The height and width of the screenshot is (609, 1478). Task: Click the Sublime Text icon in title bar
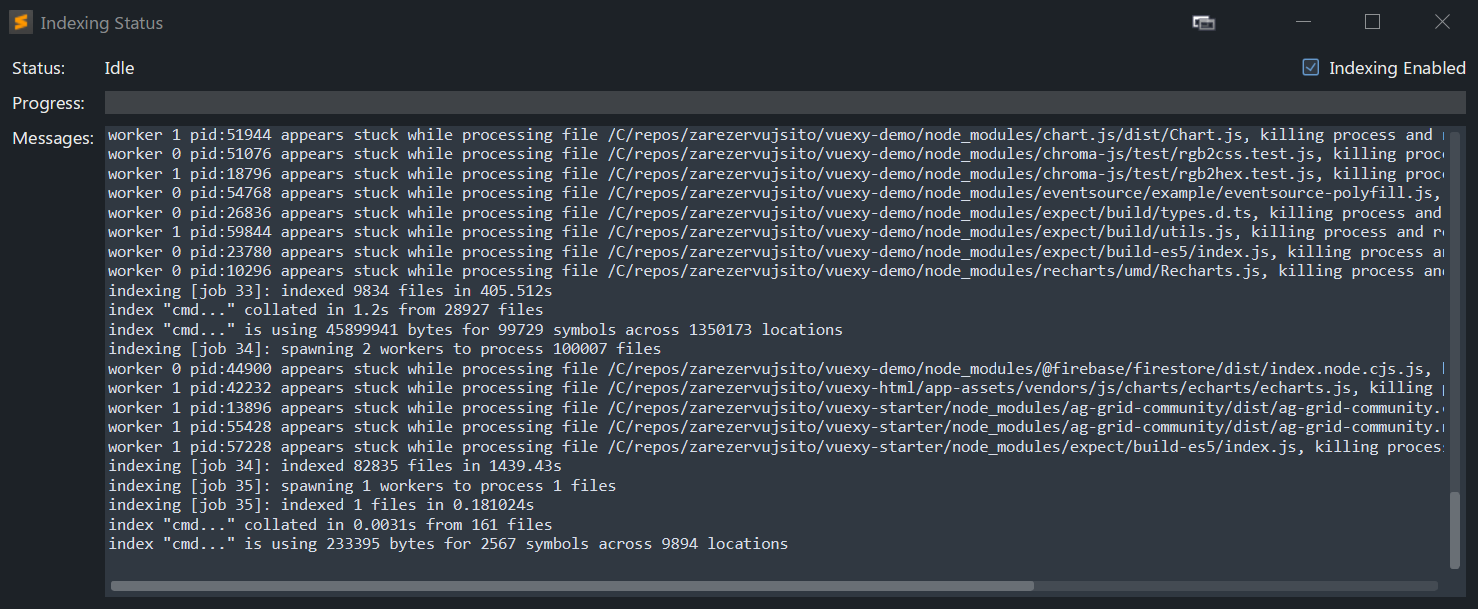(x=20, y=22)
